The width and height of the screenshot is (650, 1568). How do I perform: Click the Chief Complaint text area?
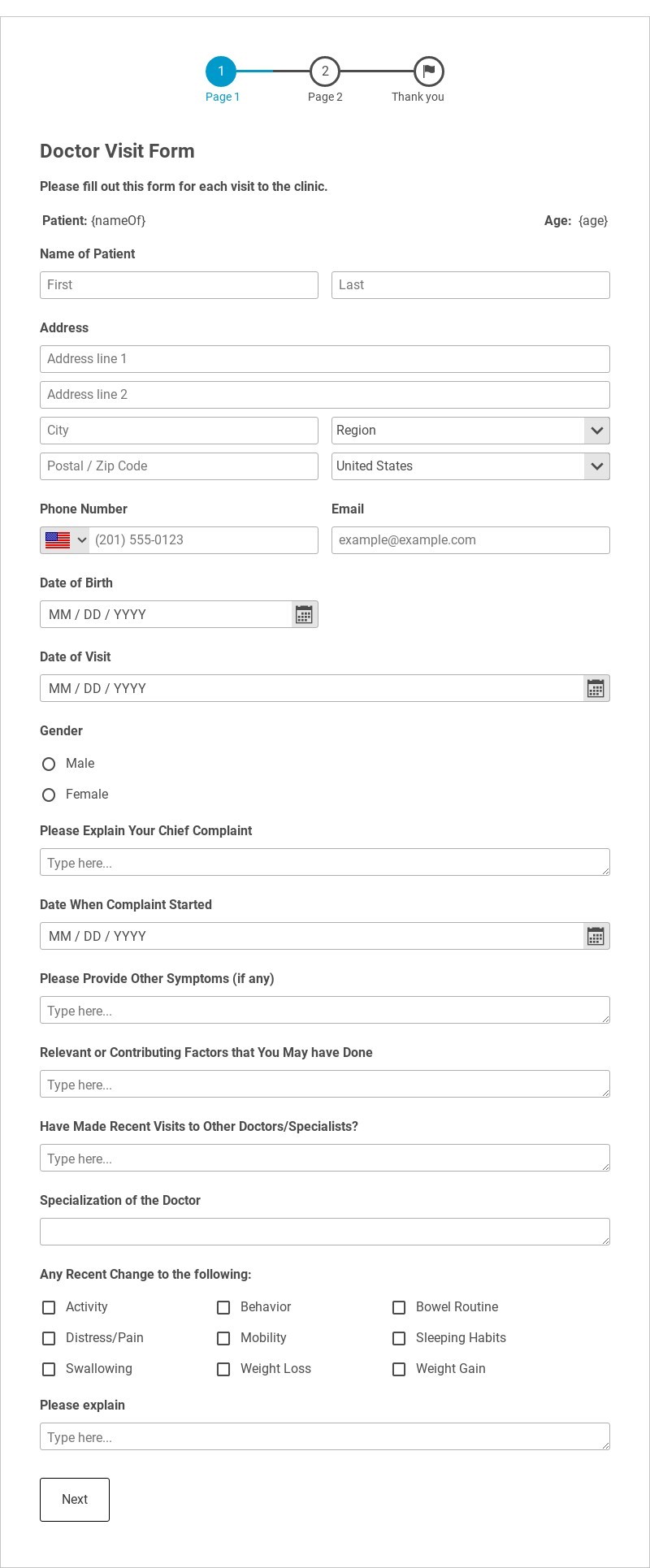pos(325,862)
